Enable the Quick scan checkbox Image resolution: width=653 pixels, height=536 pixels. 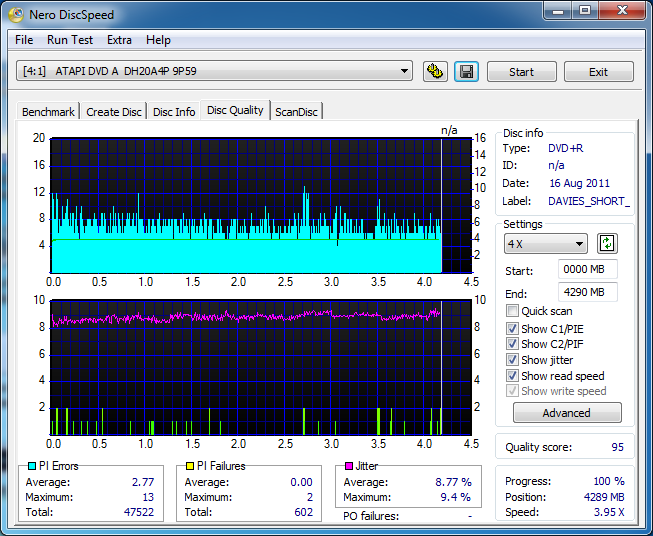point(512,311)
